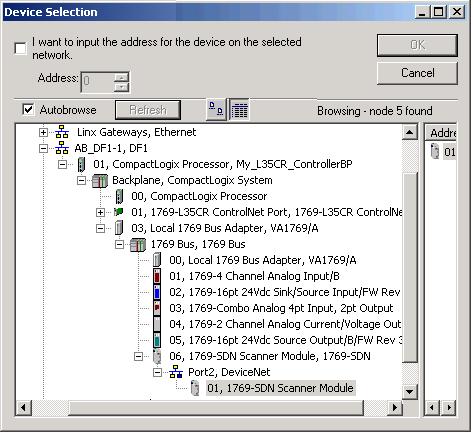473x434 pixels.
Task: Click the tree horizontal scrollbar thumb
Action: click(x=216, y=407)
